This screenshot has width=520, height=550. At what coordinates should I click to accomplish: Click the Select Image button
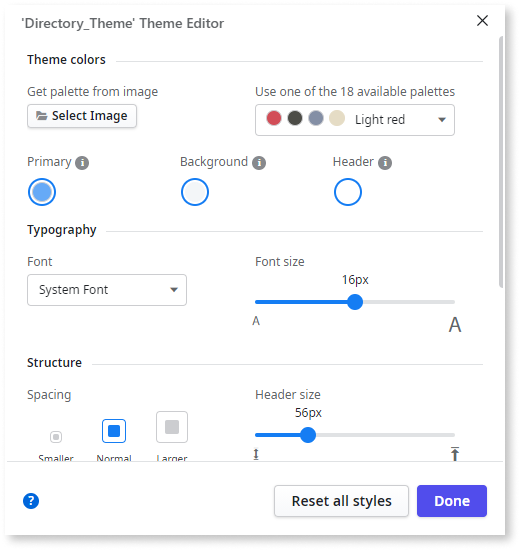tap(82, 116)
